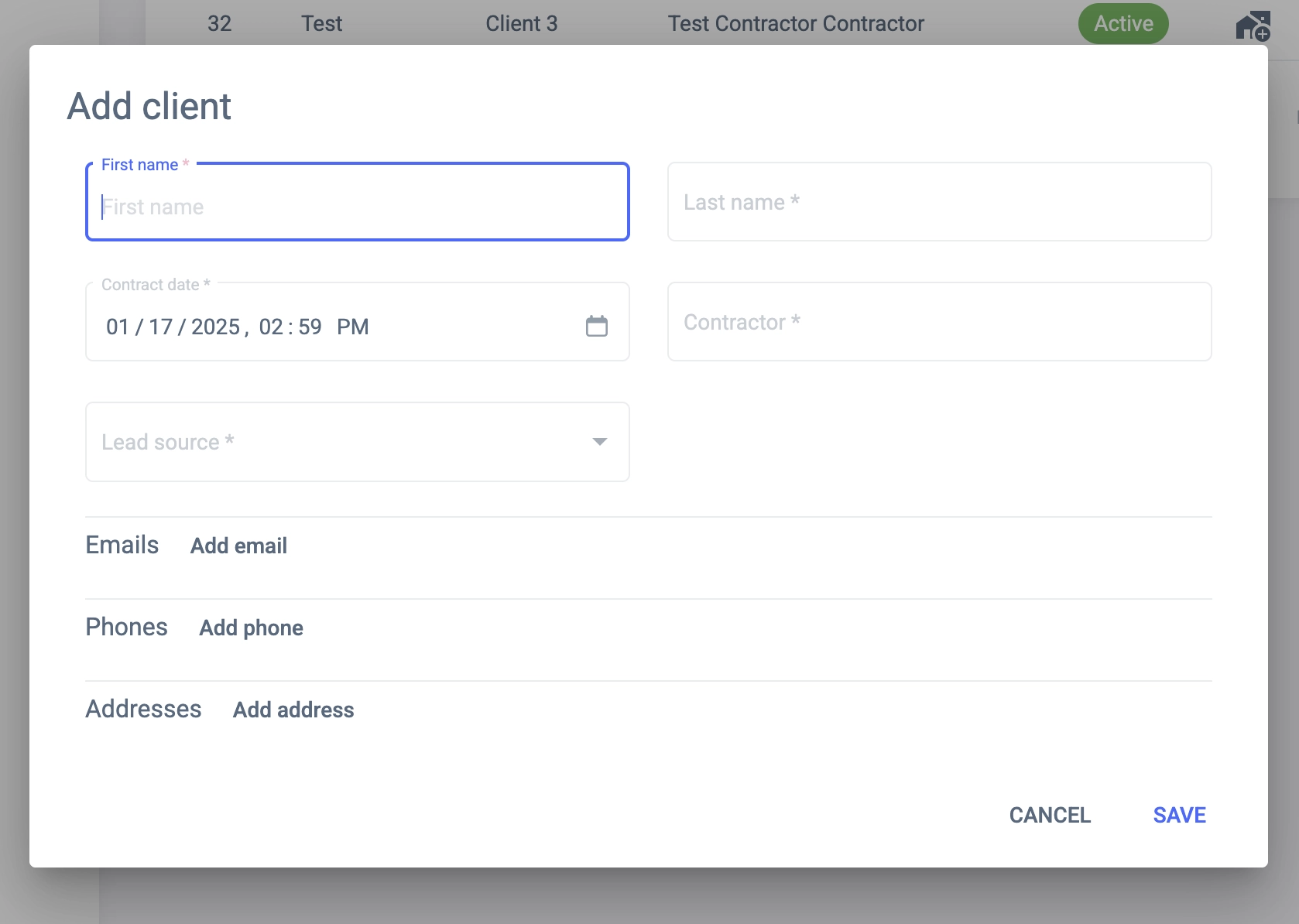Save the new client

[1179, 815]
